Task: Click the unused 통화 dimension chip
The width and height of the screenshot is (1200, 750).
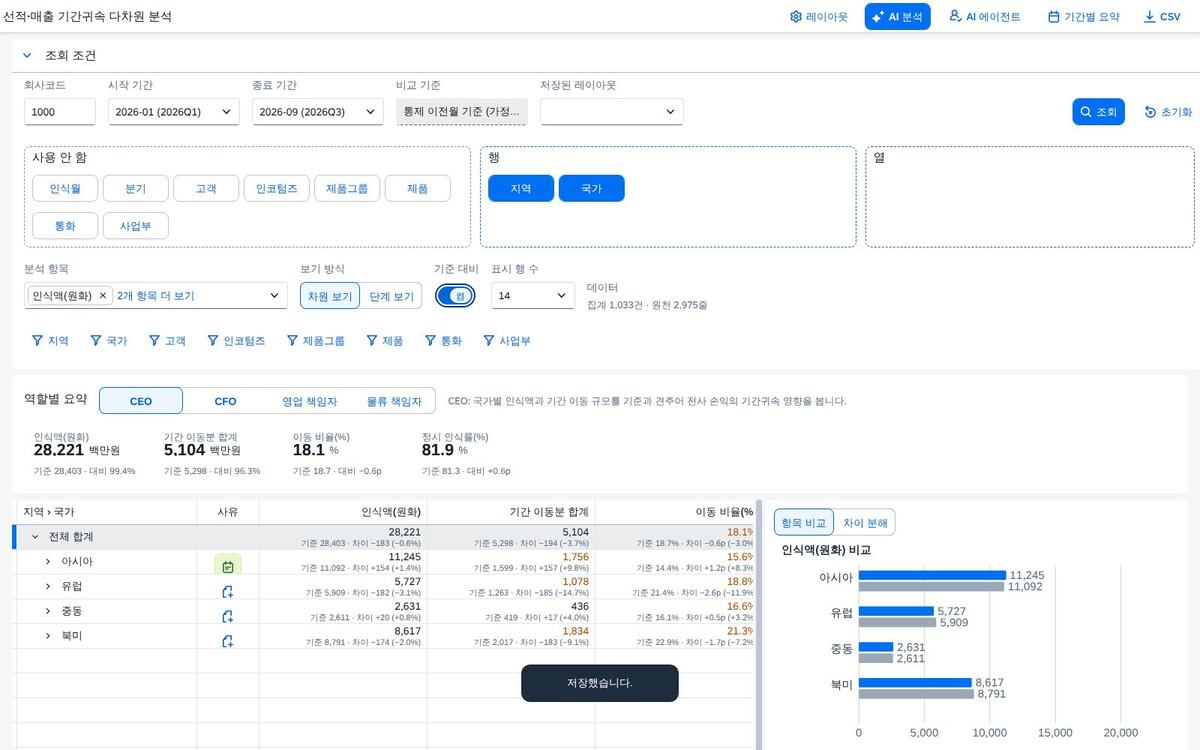Action: pos(65,226)
